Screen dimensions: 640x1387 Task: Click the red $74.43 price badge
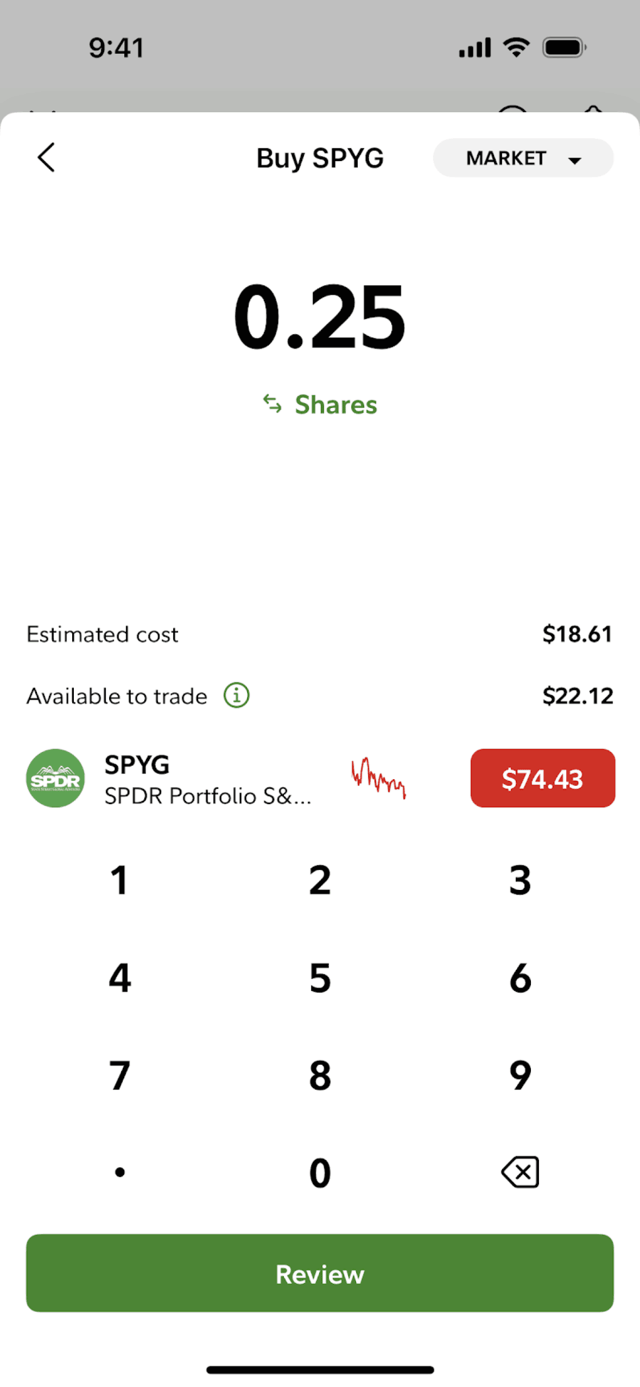point(543,778)
